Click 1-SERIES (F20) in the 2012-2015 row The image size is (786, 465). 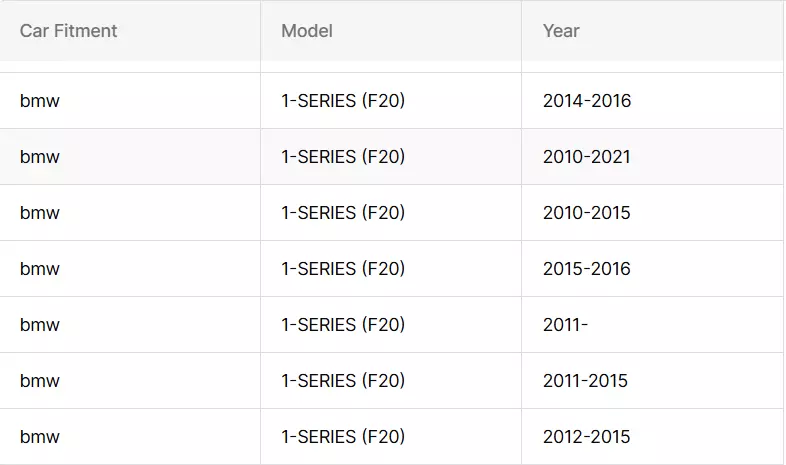point(343,437)
